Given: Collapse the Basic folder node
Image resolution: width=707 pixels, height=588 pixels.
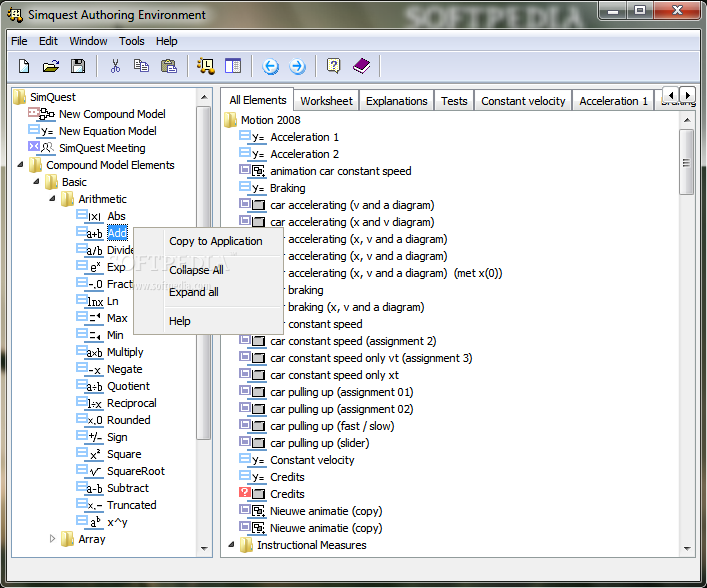Looking at the screenshot, I should click(x=37, y=182).
